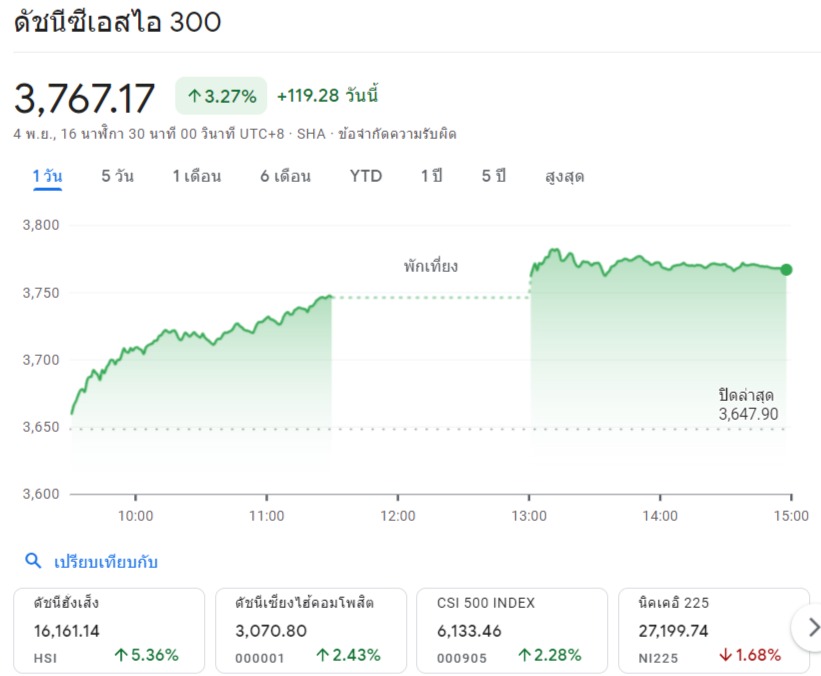Switch to the 1 ปี tab
This screenshot has height=676, width=821.
431,176
